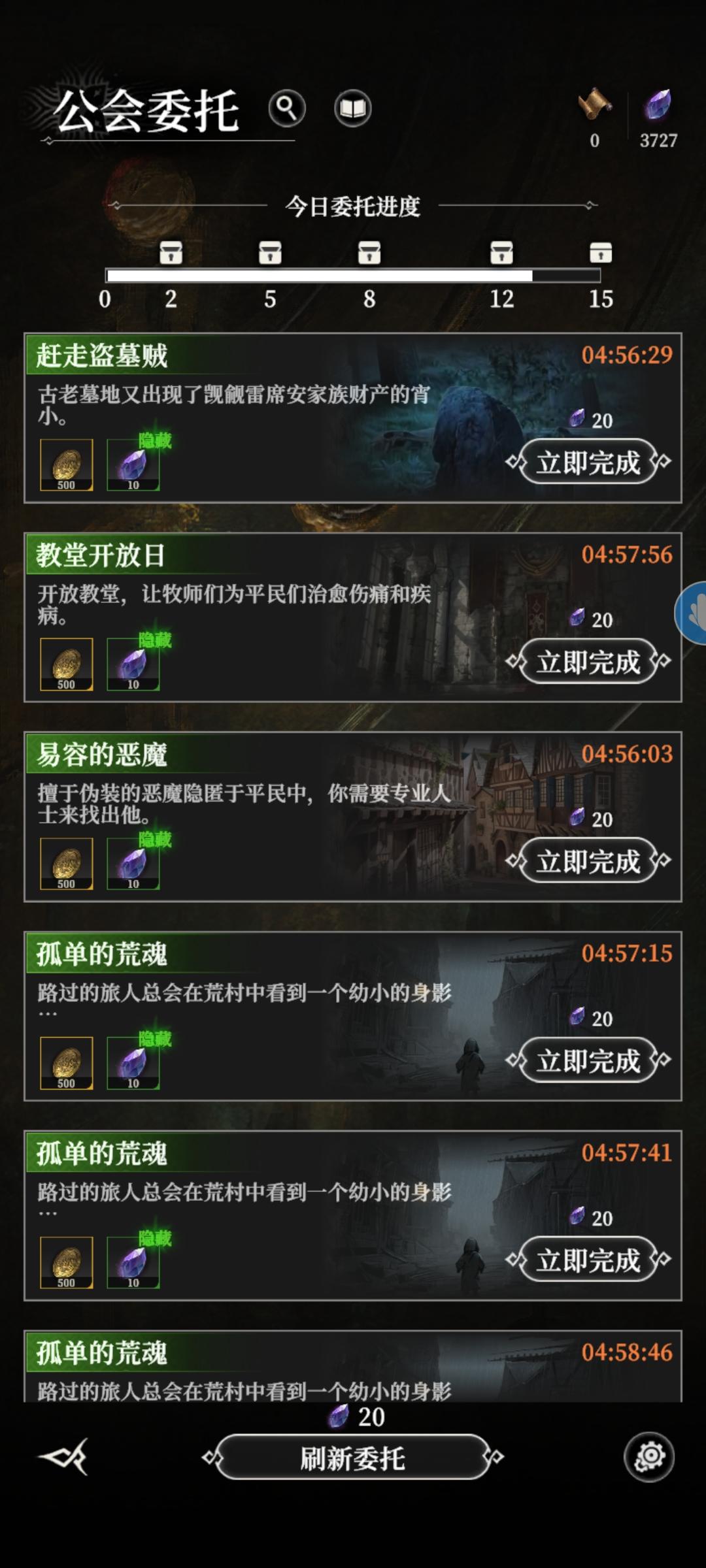Open the chest reward at milestone 12

(502, 252)
